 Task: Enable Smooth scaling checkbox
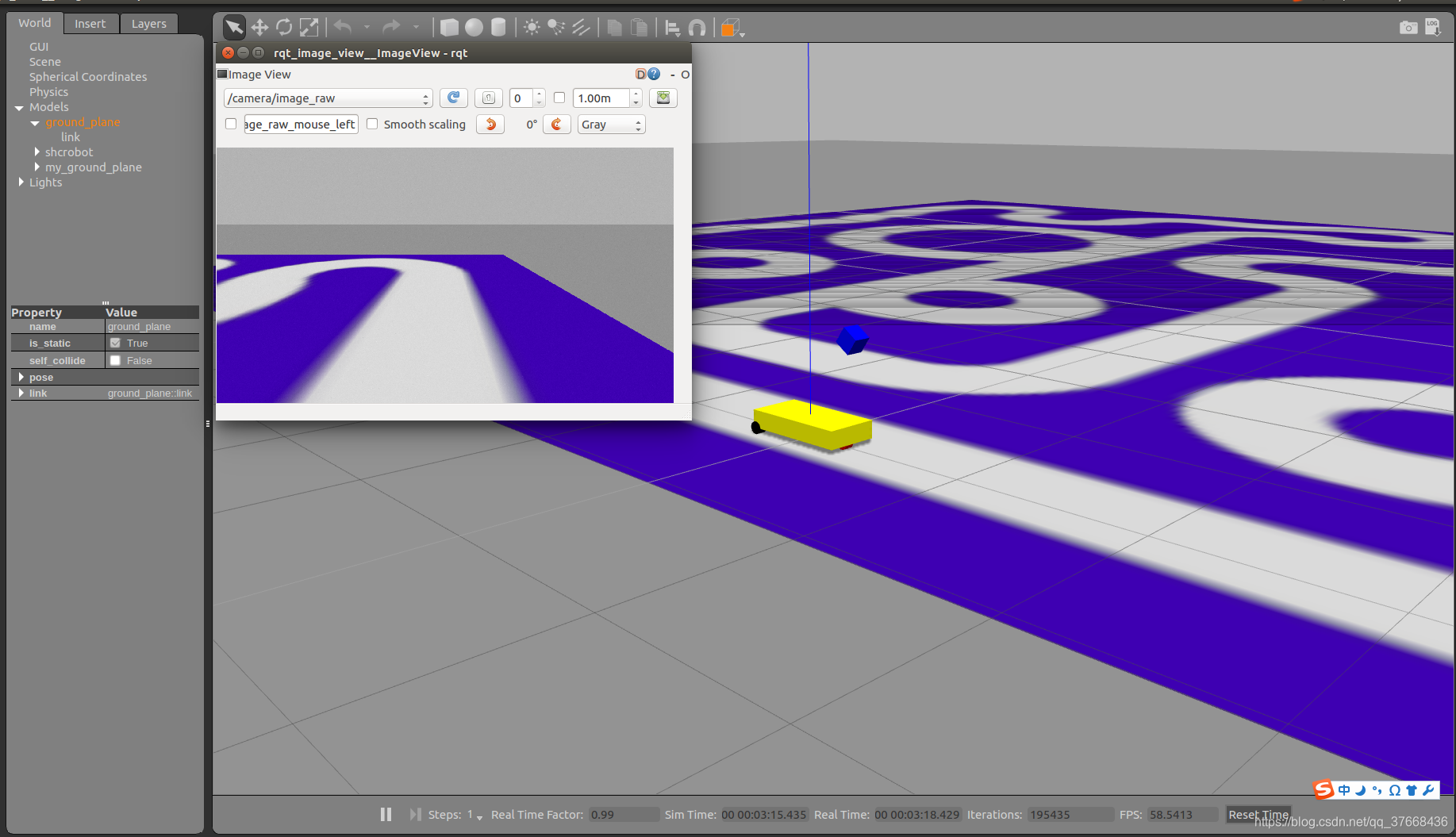tap(372, 124)
